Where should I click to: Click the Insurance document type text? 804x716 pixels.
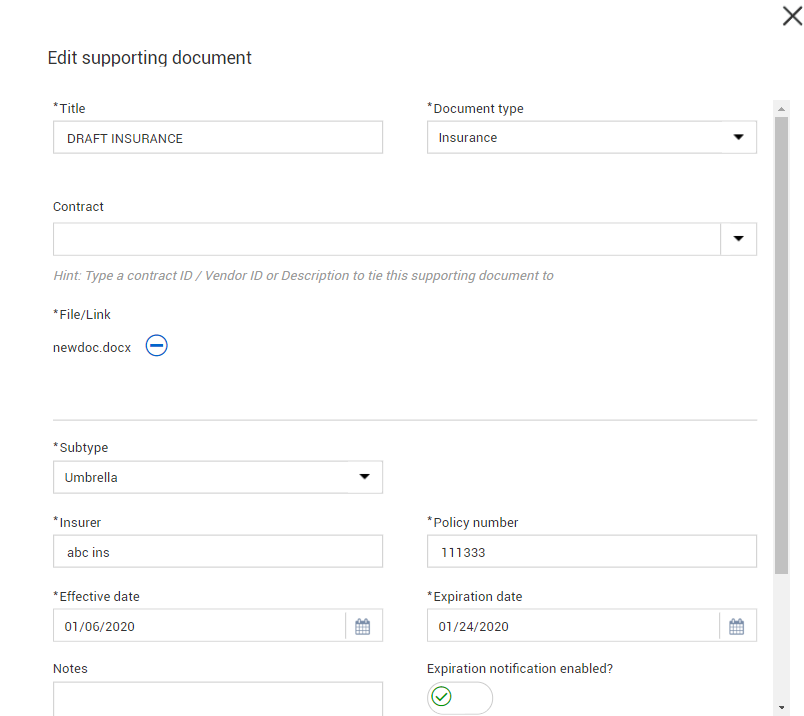pyautogui.click(x=468, y=138)
